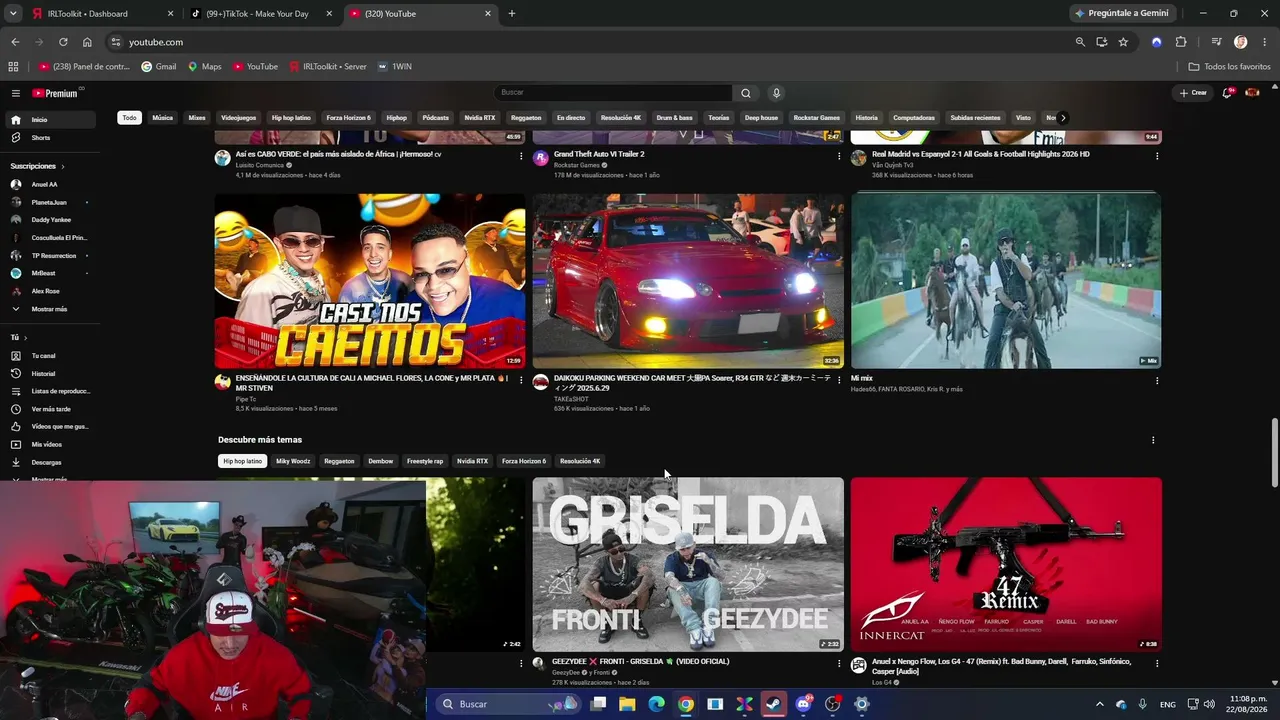Expand Mostrar más under subscriptions
1280x720 pixels.
(x=52, y=309)
